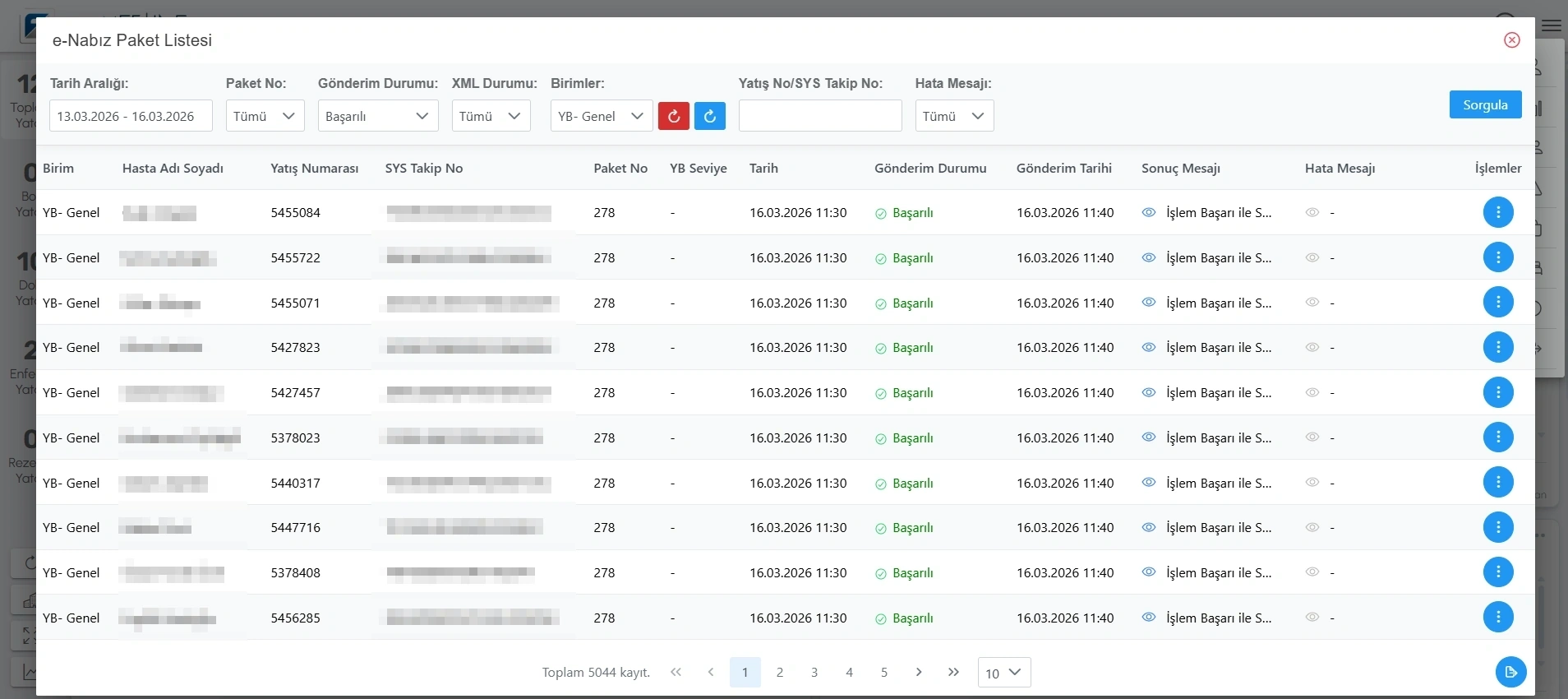Image resolution: width=1568 pixels, height=699 pixels.
Task: Go to page 3 of results
Action: coord(814,672)
